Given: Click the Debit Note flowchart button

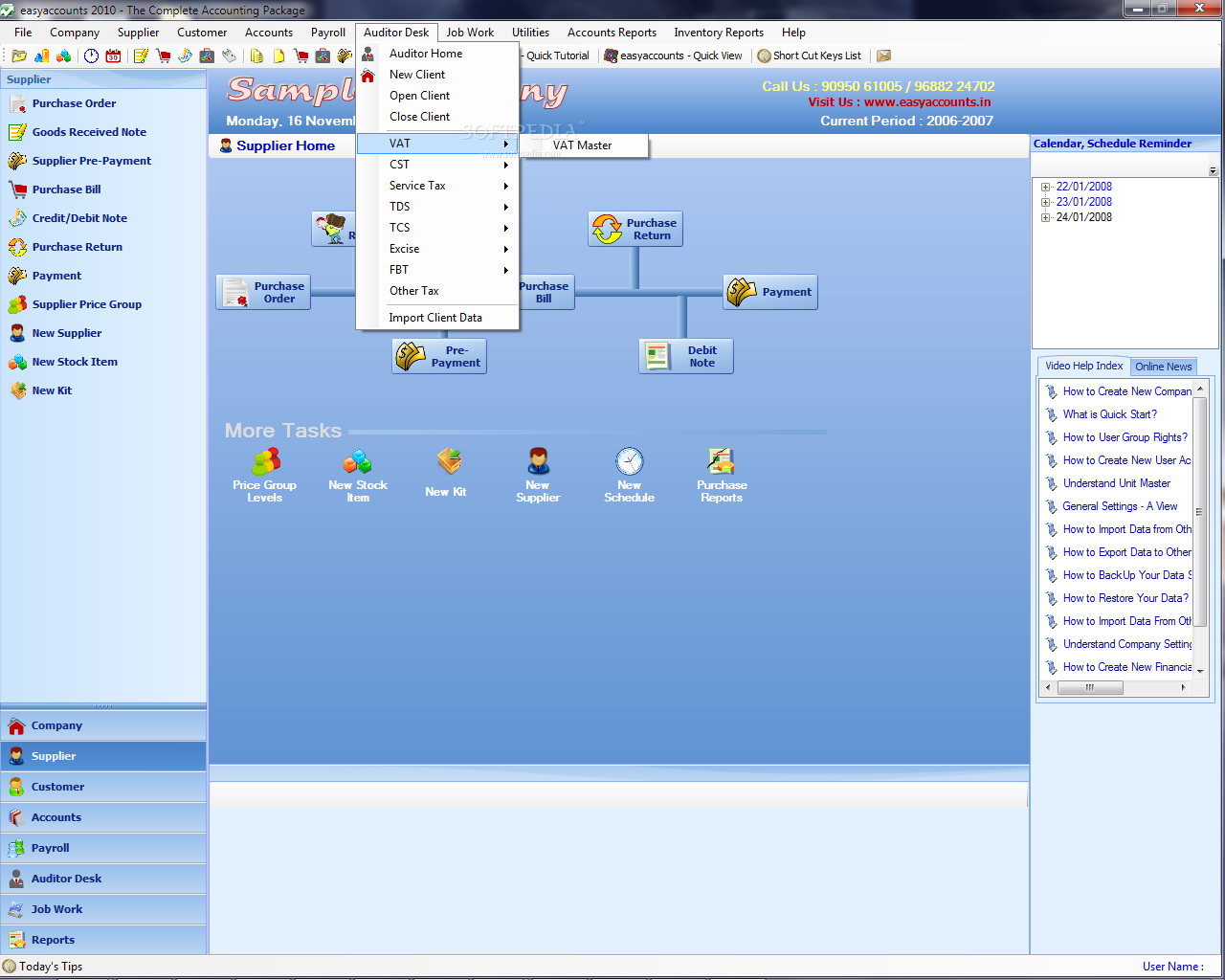Looking at the screenshot, I should click(686, 356).
